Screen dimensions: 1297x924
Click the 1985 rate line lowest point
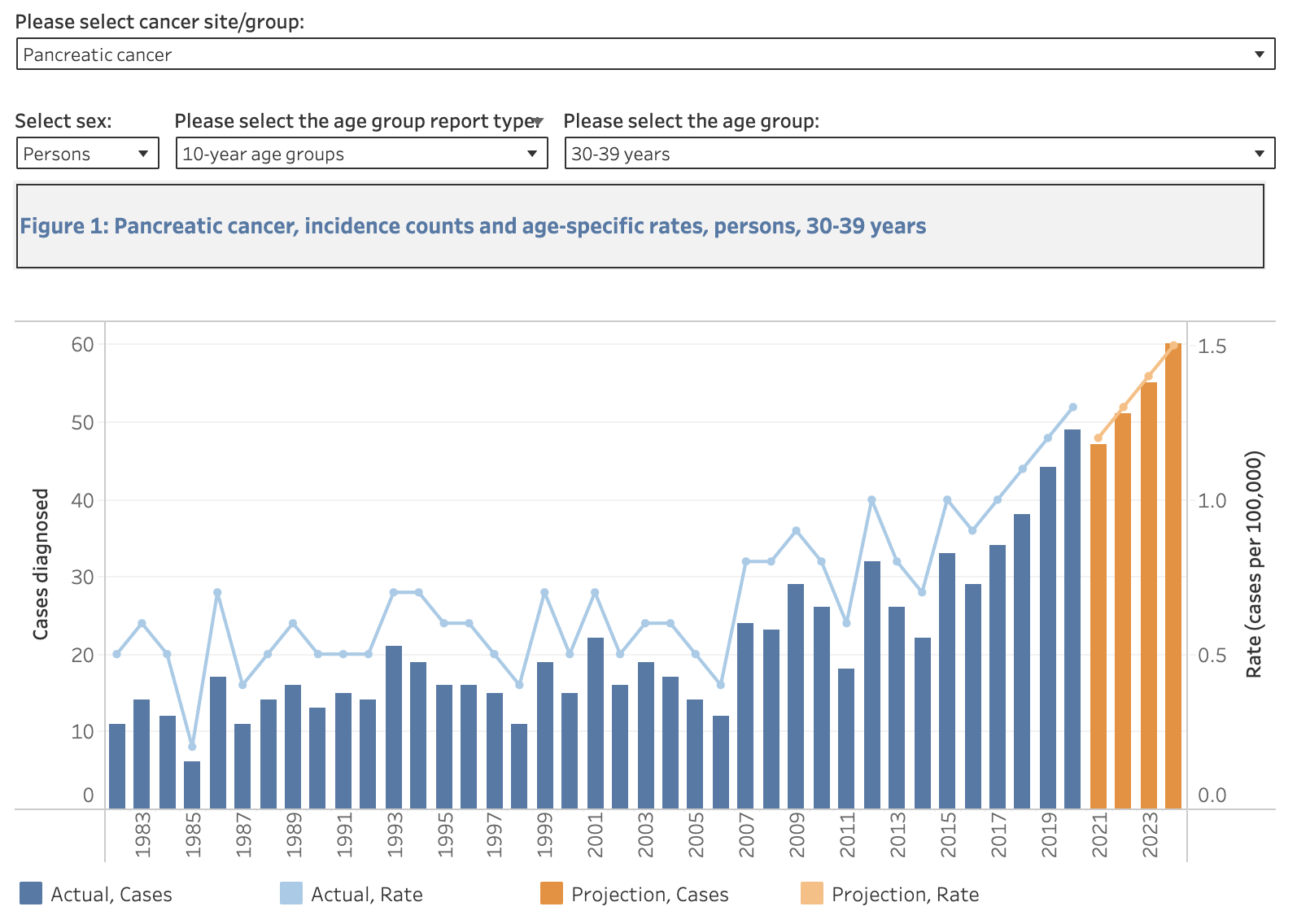(192, 747)
